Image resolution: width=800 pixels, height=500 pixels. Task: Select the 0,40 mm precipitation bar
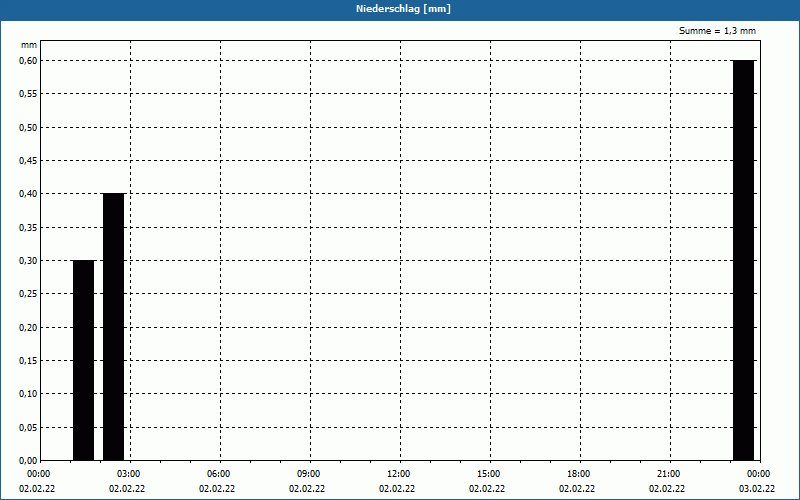pyautogui.click(x=113, y=327)
